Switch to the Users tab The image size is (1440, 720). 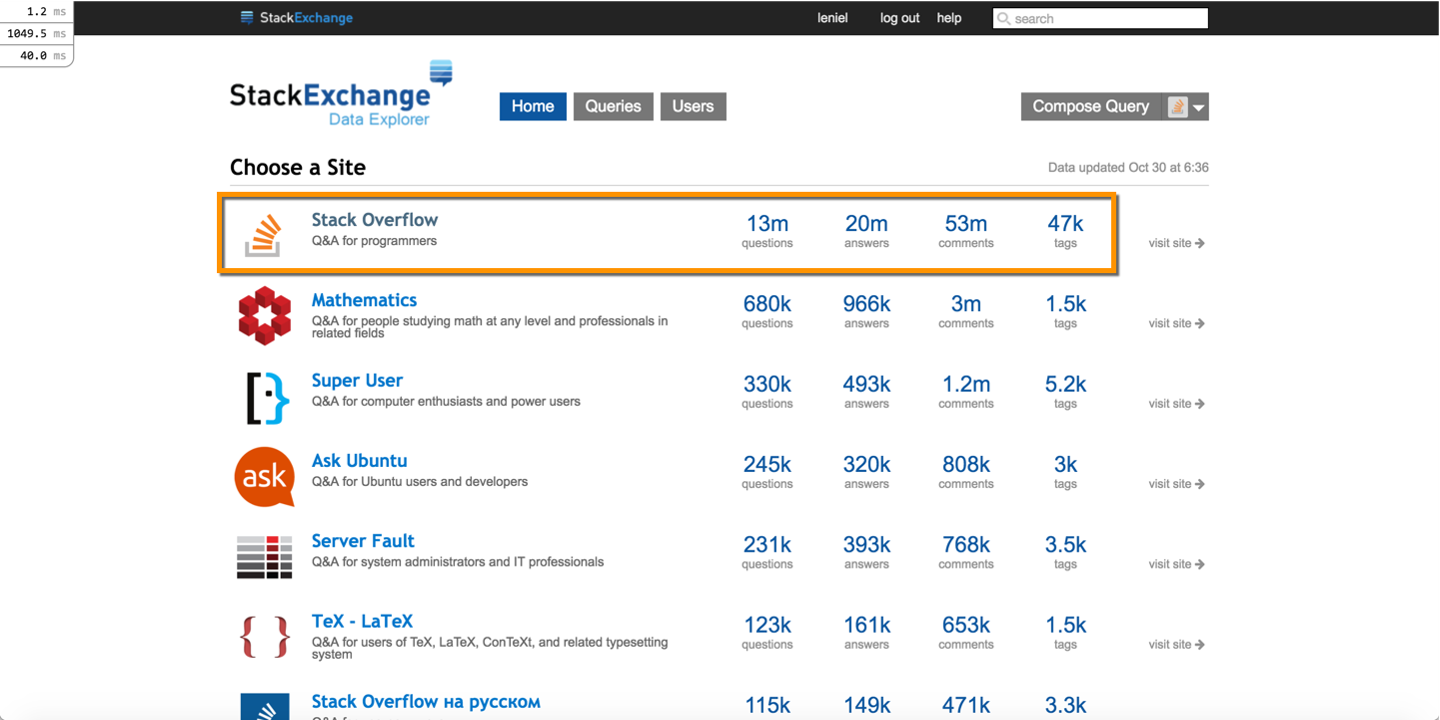click(693, 106)
